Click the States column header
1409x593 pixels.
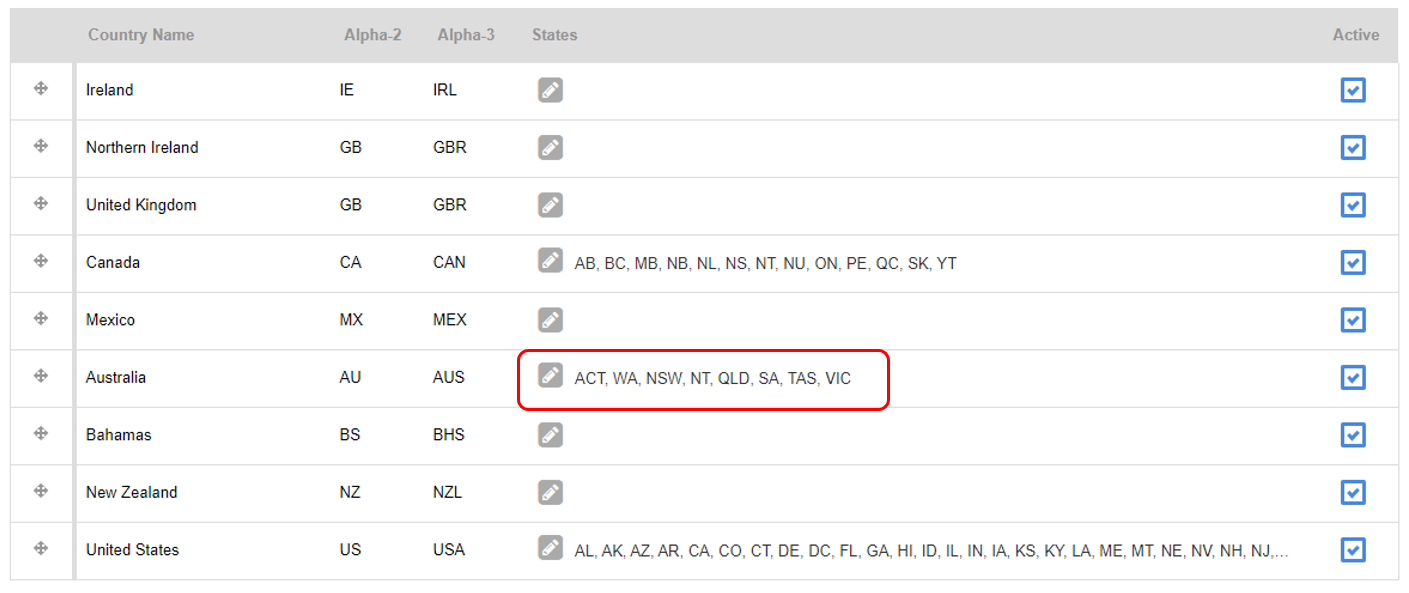pyautogui.click(x=555, y=35)
